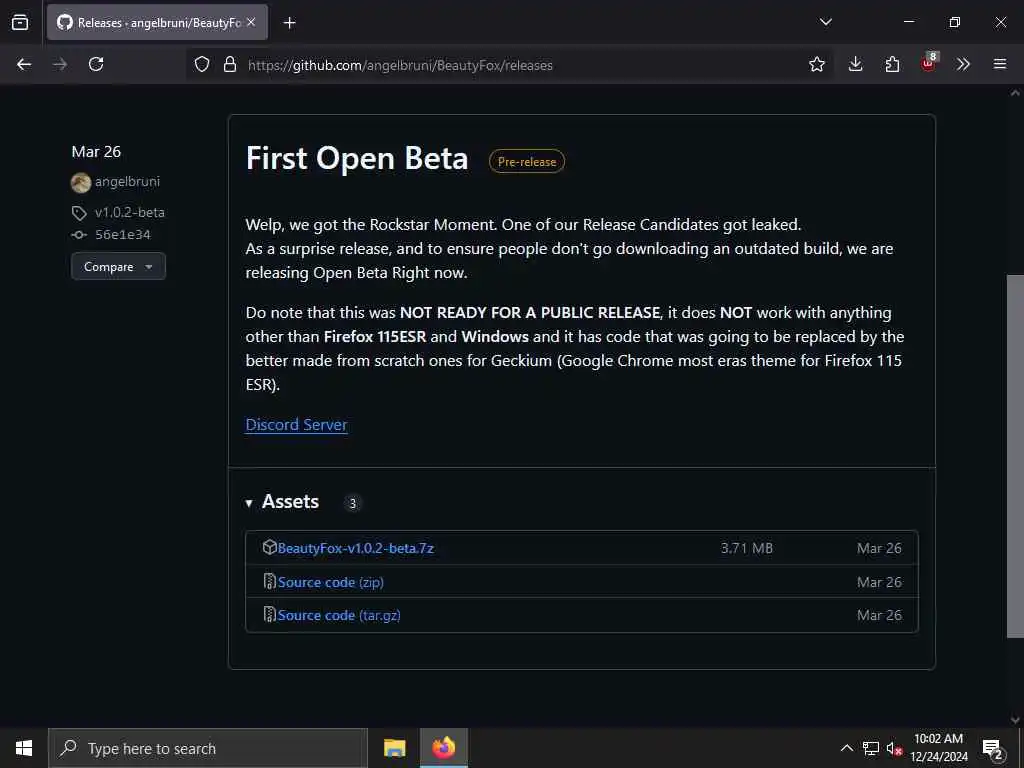
Task: Click scrollbar down arrow
Action: click(x=1015, y=720)
